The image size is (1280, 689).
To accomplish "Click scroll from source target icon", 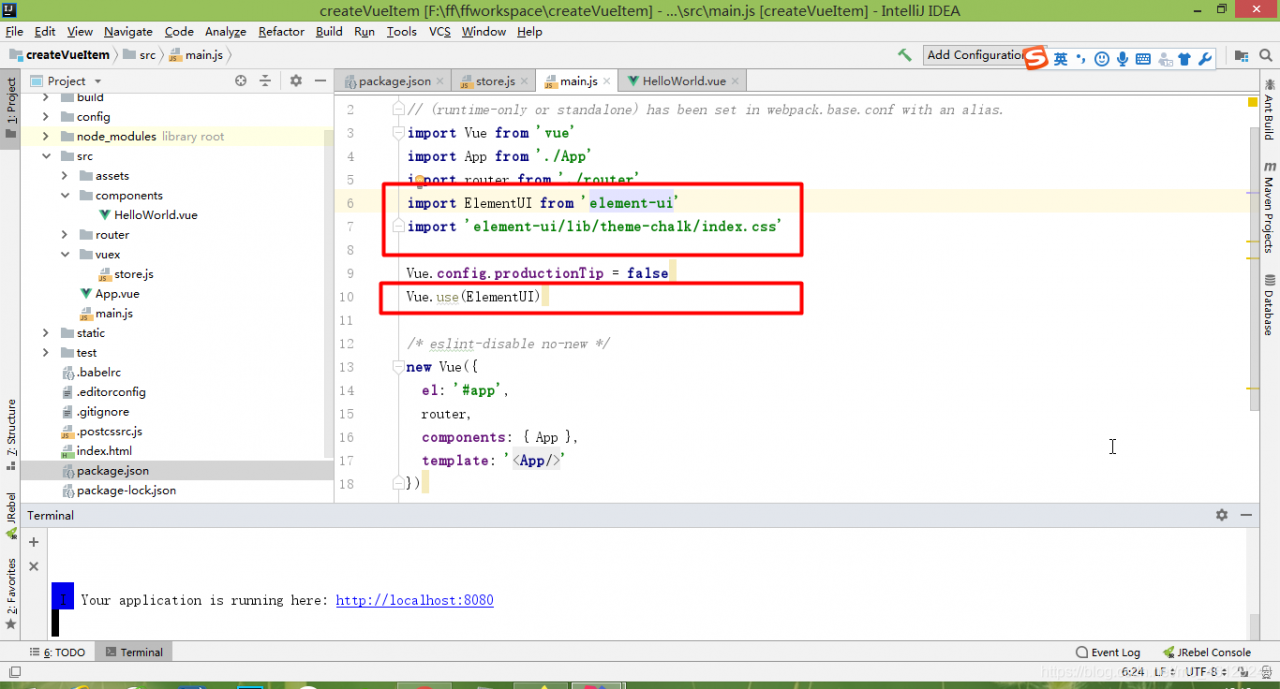I will 240,80.
